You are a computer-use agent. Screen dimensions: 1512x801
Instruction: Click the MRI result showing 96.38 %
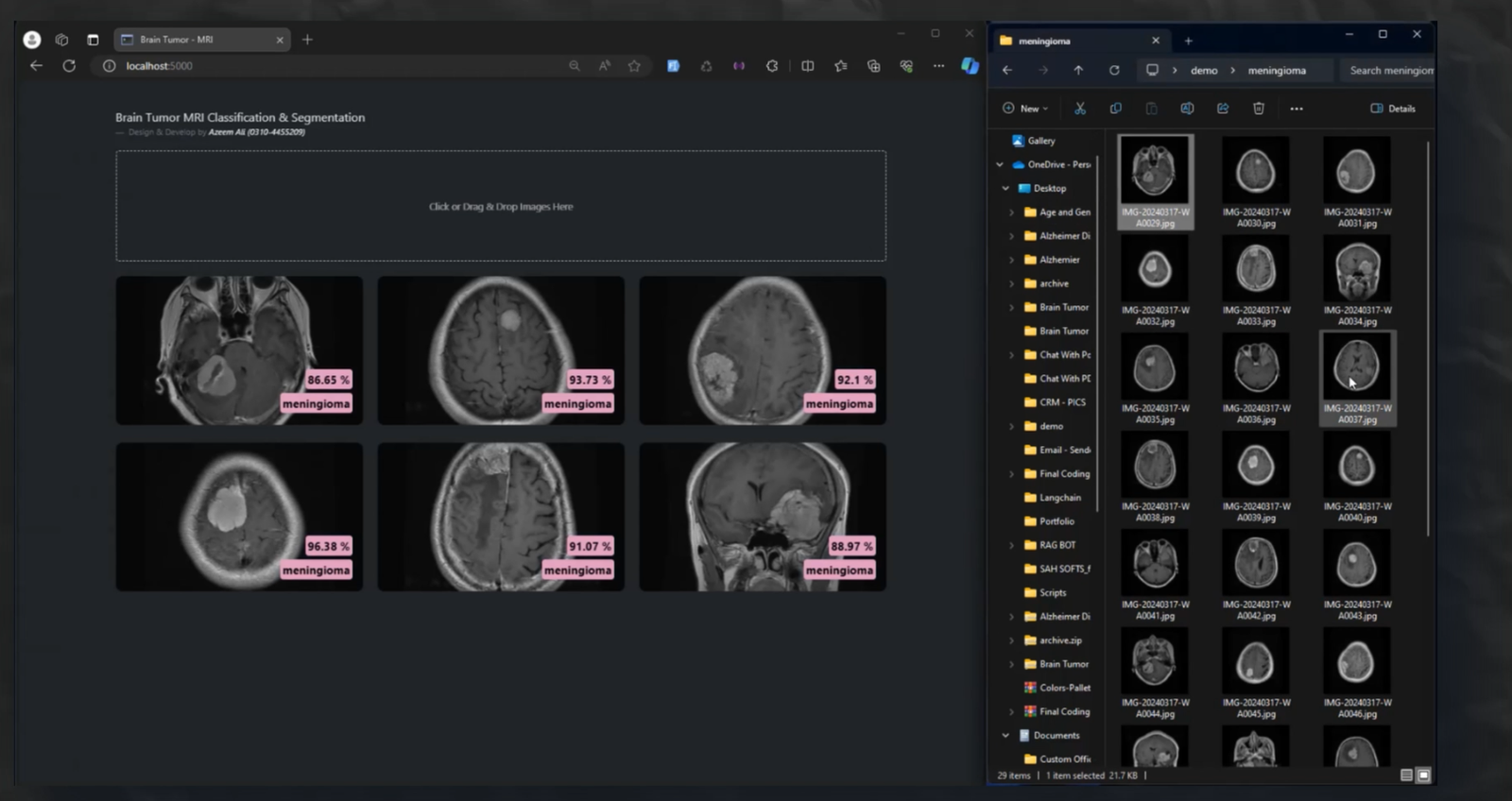(239, 517)
